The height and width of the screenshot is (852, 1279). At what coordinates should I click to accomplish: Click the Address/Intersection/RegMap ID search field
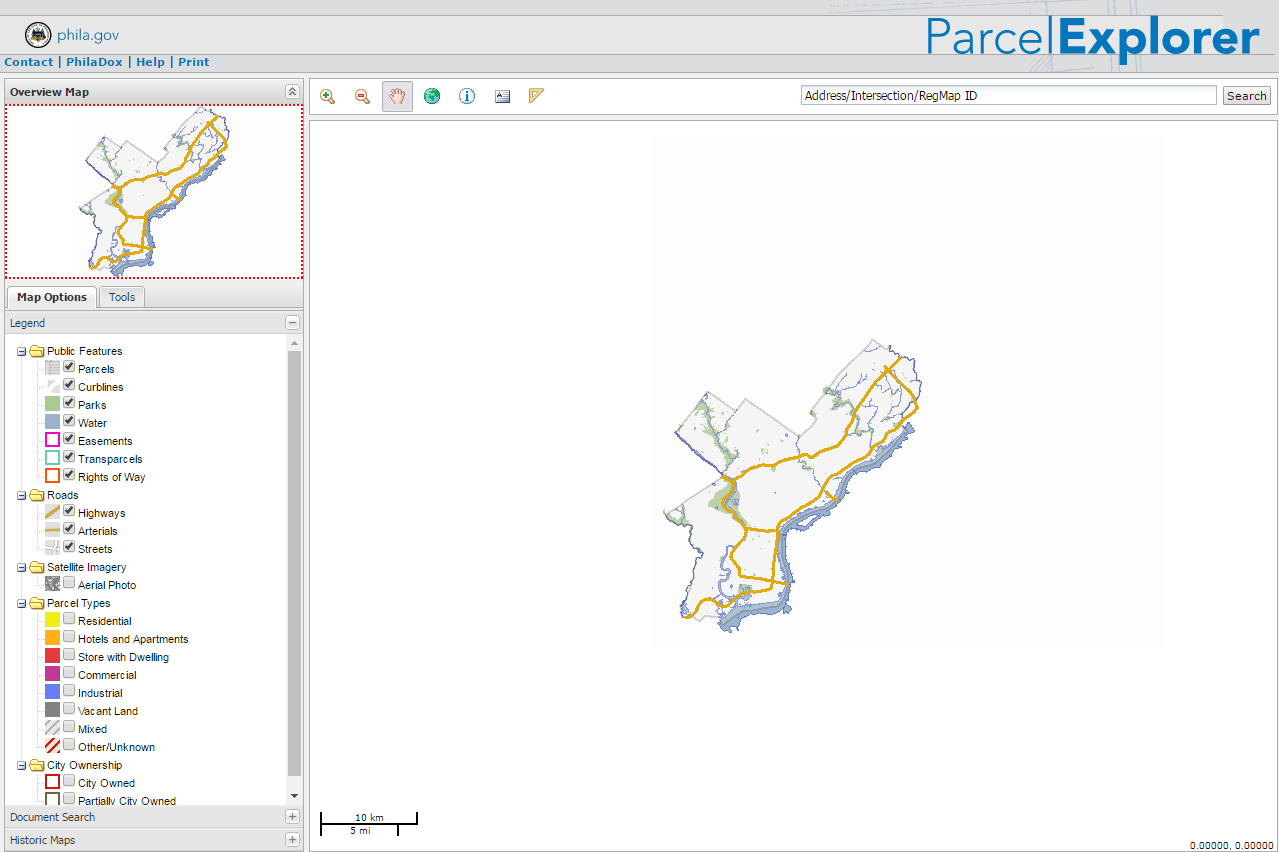pyautogui.click(x=1008, y=96)
